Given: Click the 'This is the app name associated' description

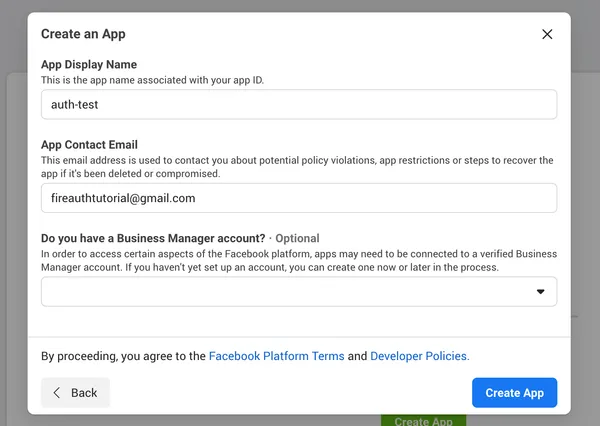Looking at the screenshot, I should [152, 80].
